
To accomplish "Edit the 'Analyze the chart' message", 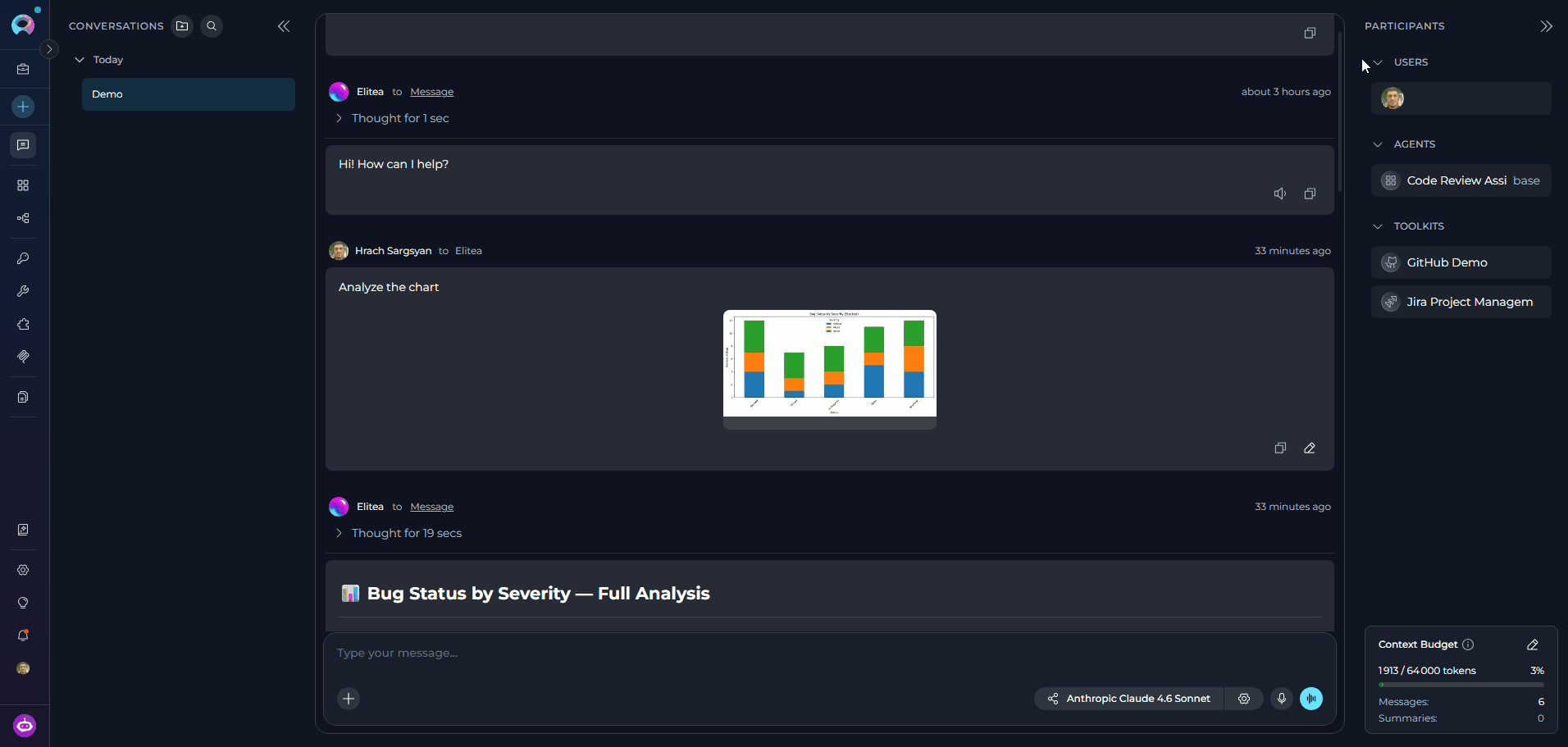I will click(1310, 448).
